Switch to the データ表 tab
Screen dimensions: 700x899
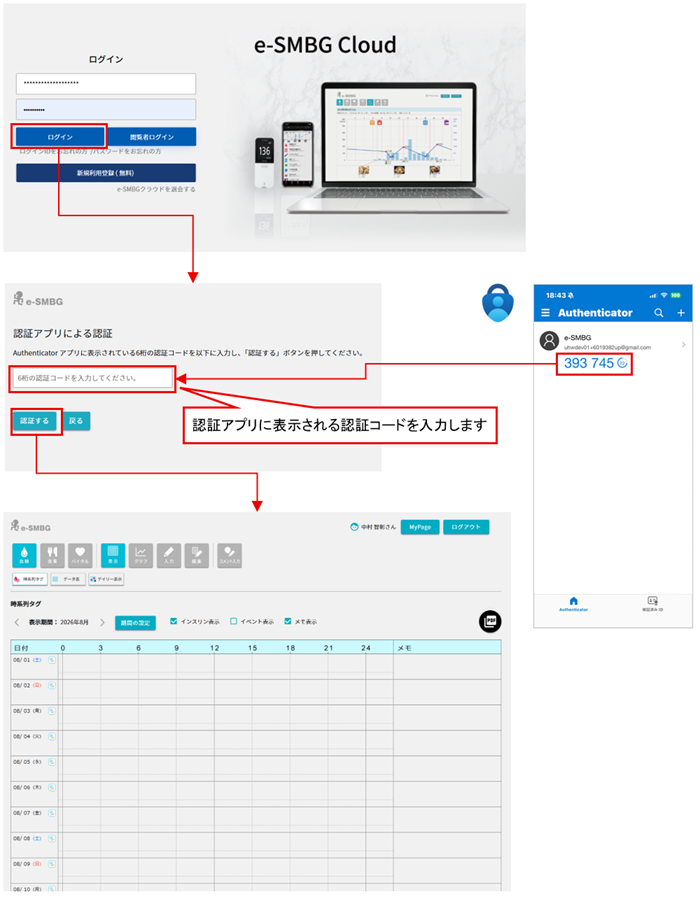coord(68,579)
